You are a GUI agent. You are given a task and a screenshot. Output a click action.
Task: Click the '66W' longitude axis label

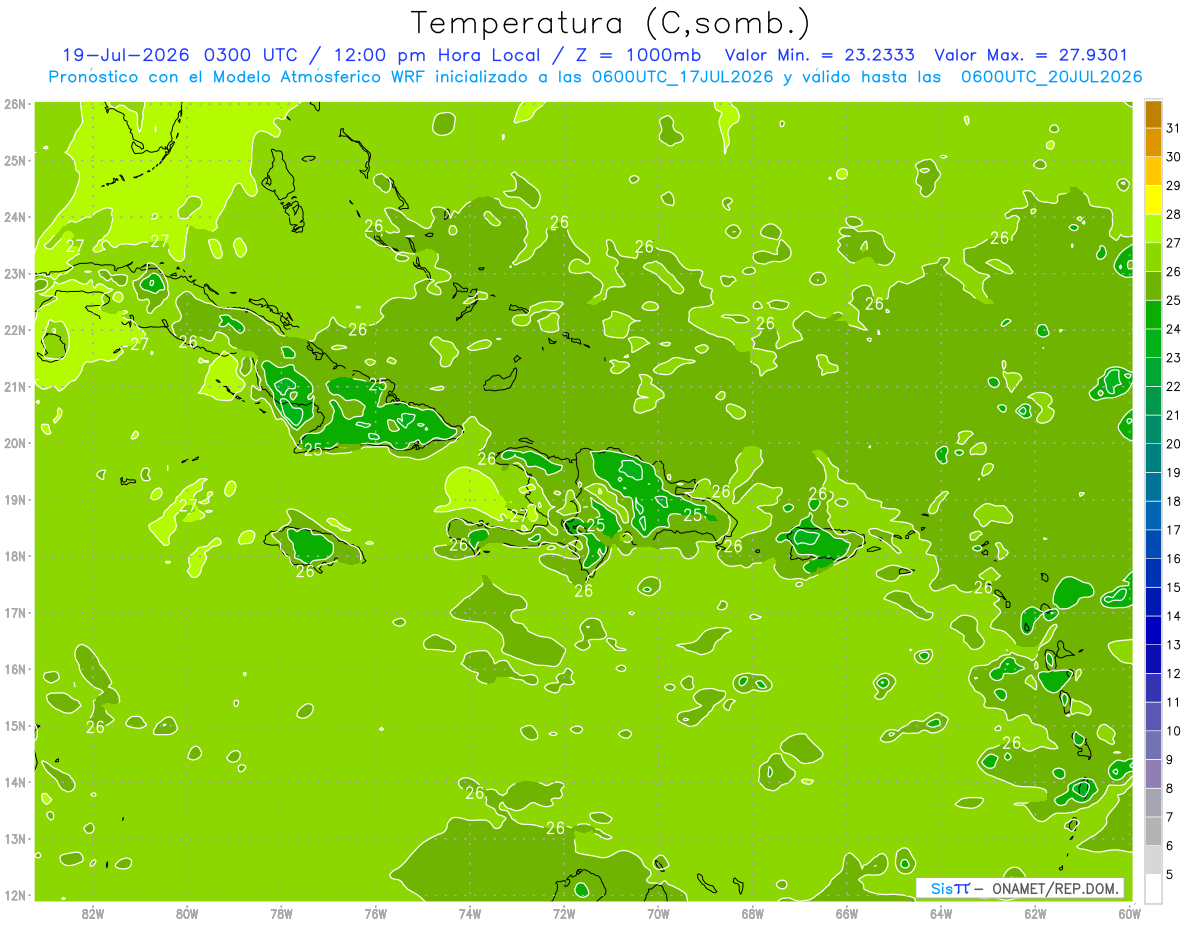click(847, 913)
